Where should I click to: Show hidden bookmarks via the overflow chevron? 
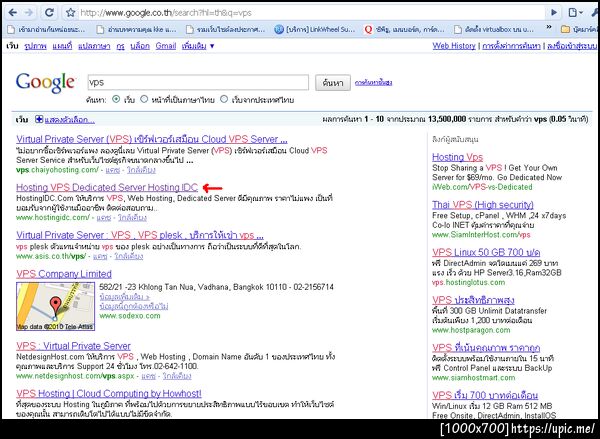[x=549, y=28]
